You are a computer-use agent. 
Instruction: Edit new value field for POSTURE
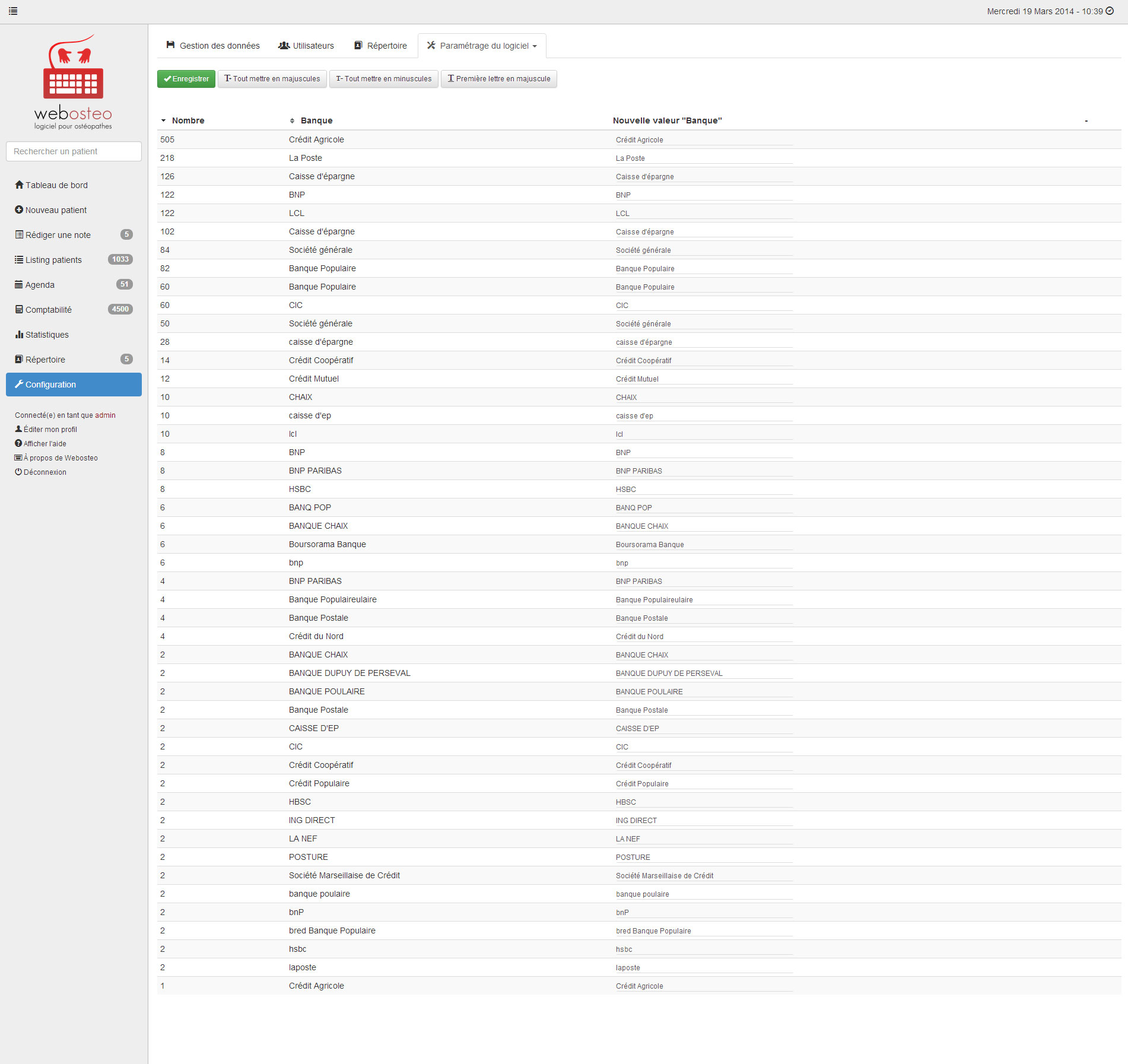(x=703, y=857)
